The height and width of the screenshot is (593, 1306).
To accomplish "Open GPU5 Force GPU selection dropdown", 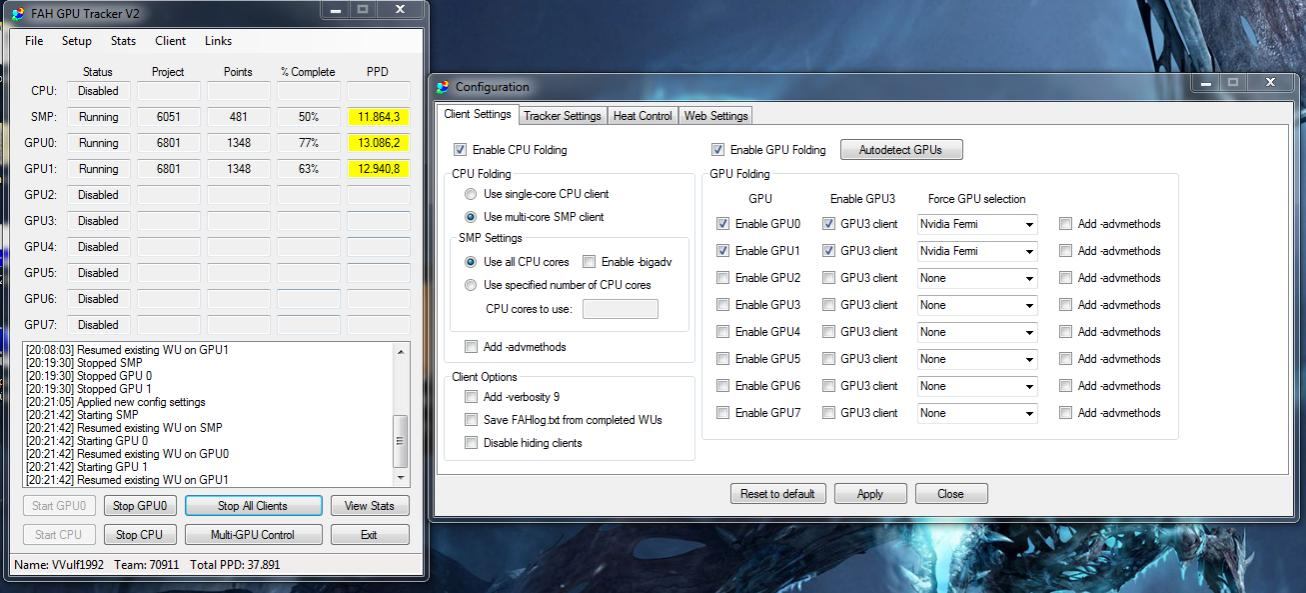I will [x=977, y=359].
